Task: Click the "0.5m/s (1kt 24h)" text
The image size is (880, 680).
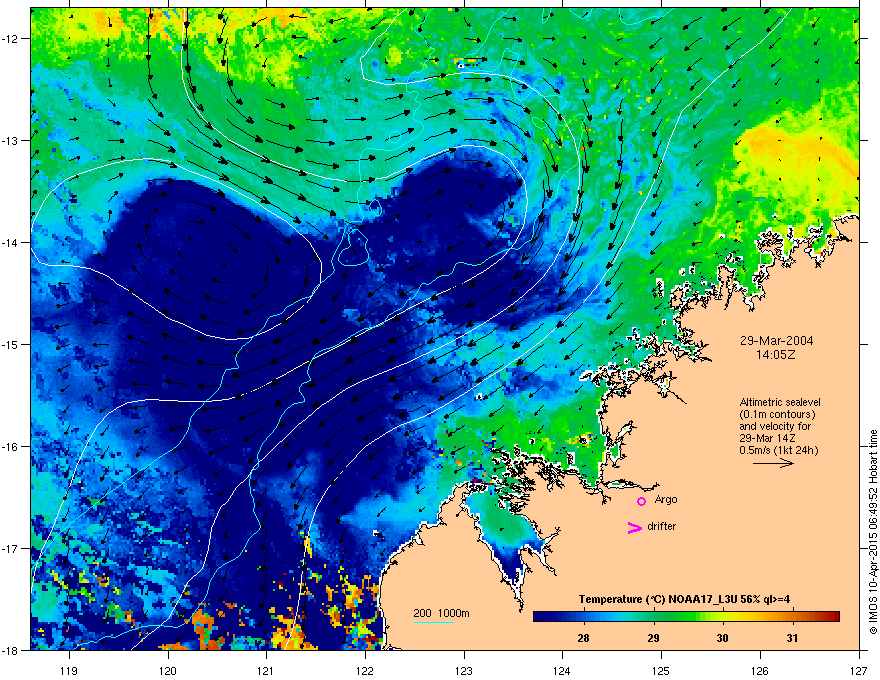Action: click(x=778, y=450)
